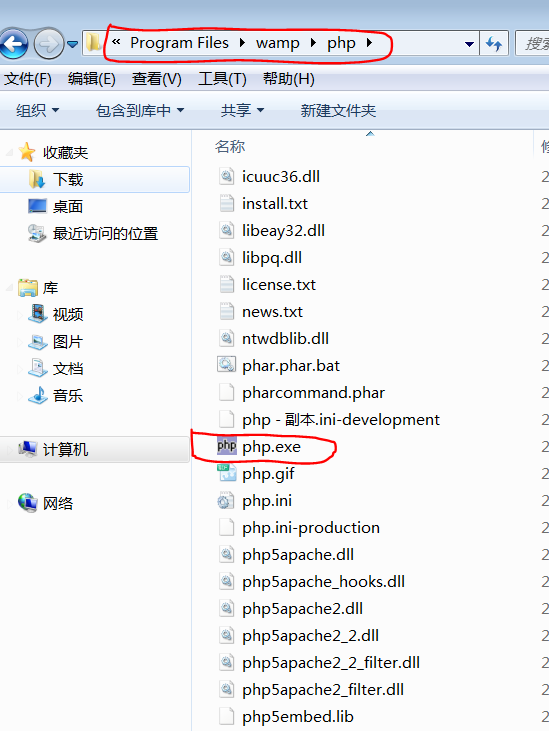Open 包含到库中 dropdown

pos(140,110)
